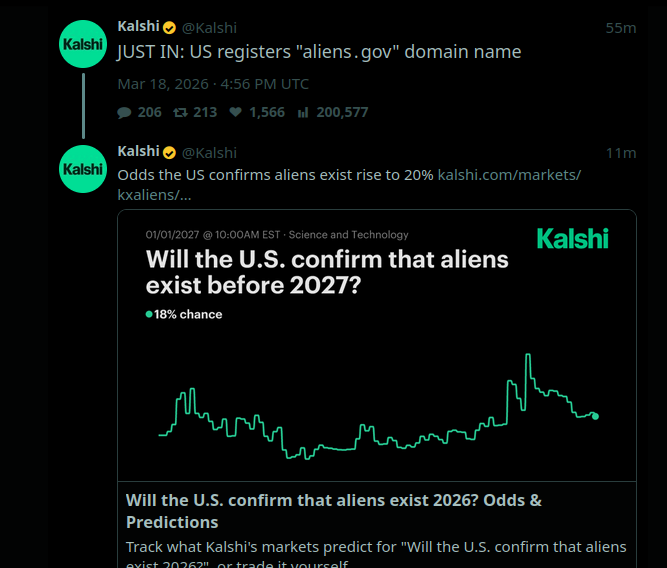
Task: Follow the kalshi.com/markets link
Action: pos(509,175)
